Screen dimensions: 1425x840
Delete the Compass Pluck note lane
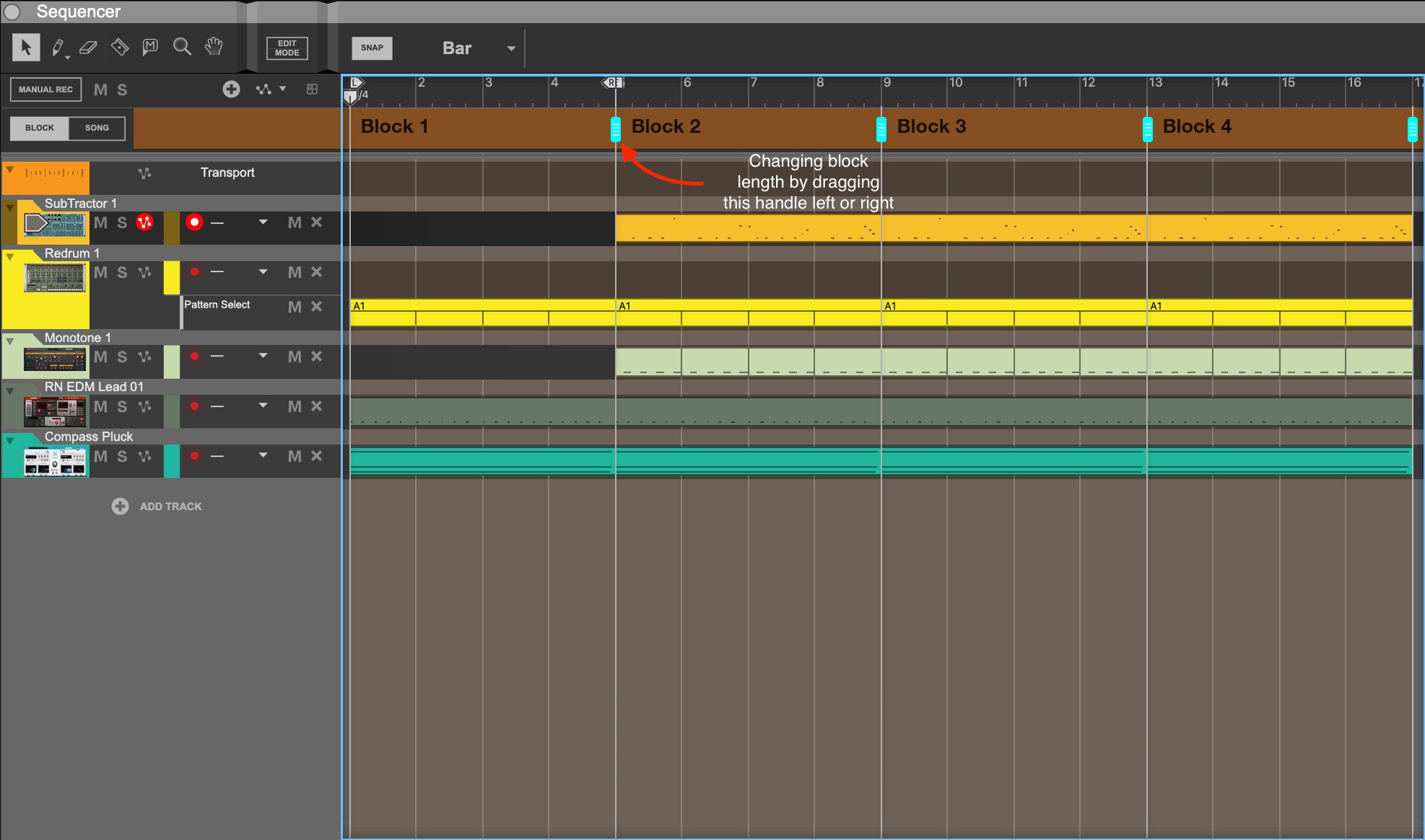click(x=316, y=456)
